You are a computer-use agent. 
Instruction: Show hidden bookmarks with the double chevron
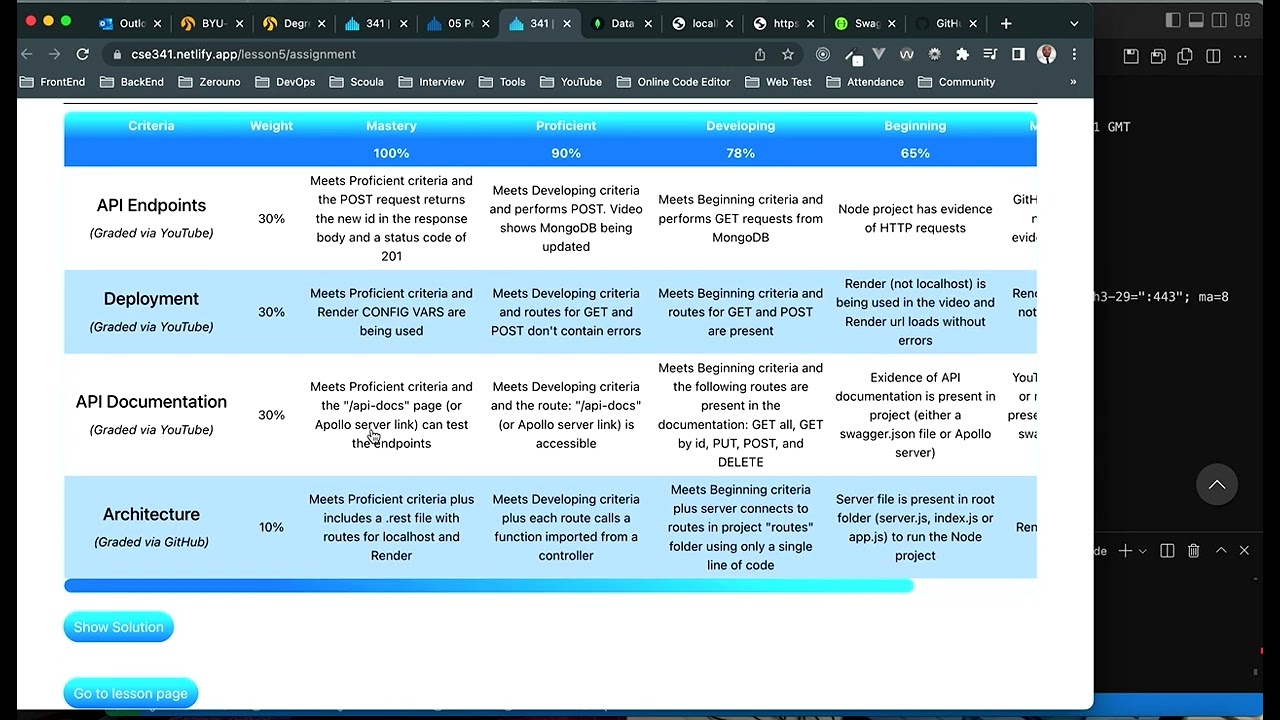pos(1073,82)
